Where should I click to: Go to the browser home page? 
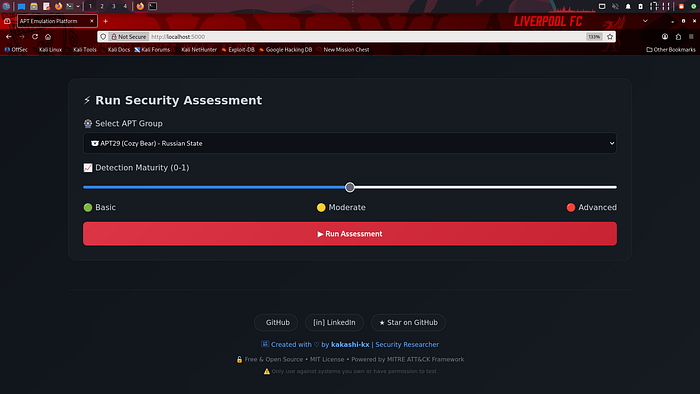pyautogui.click(x=48, y=37)
